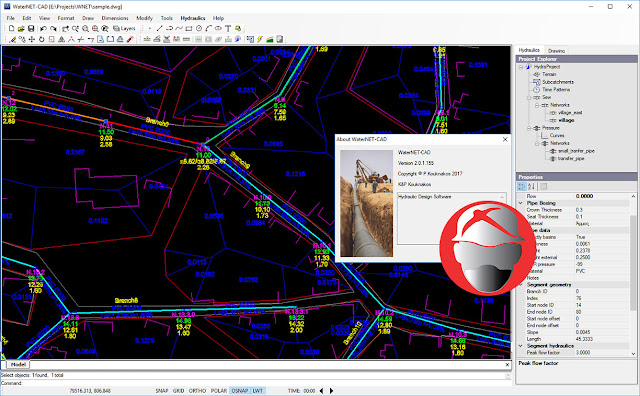This screenshot has width=640, height=396.
Task: Click the Length value 45.3333
Action: 584,339
